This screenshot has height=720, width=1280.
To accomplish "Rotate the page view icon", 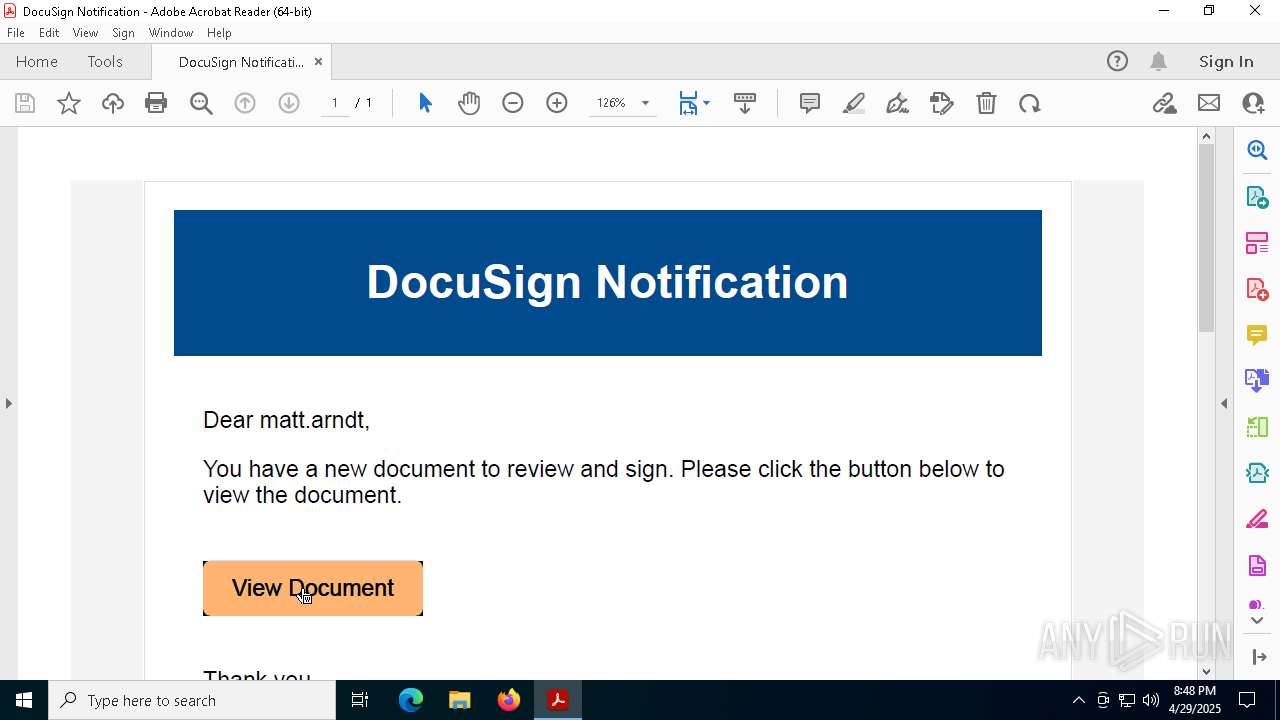I will coord(1030,103).
